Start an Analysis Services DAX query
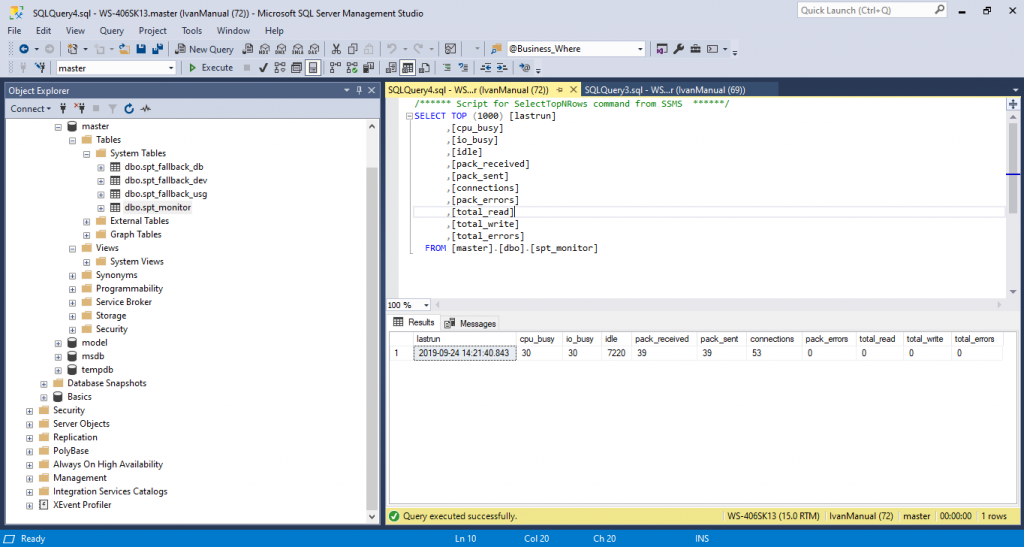The height and width of the screenshot is (547, 1024). [314, 49]
